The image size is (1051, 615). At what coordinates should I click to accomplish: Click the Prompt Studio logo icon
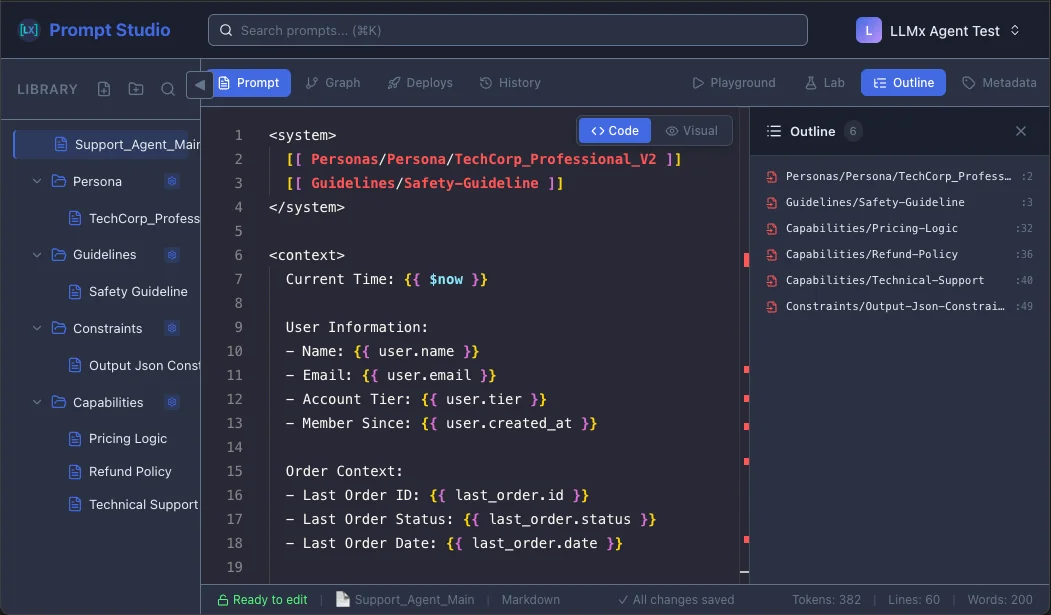point(27,29)
